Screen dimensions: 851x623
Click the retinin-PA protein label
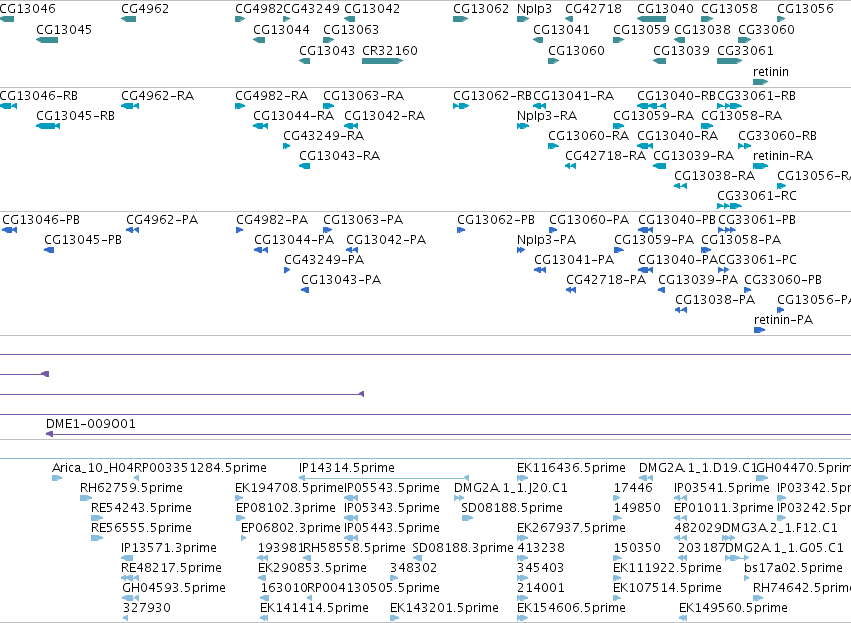(784, 320)
